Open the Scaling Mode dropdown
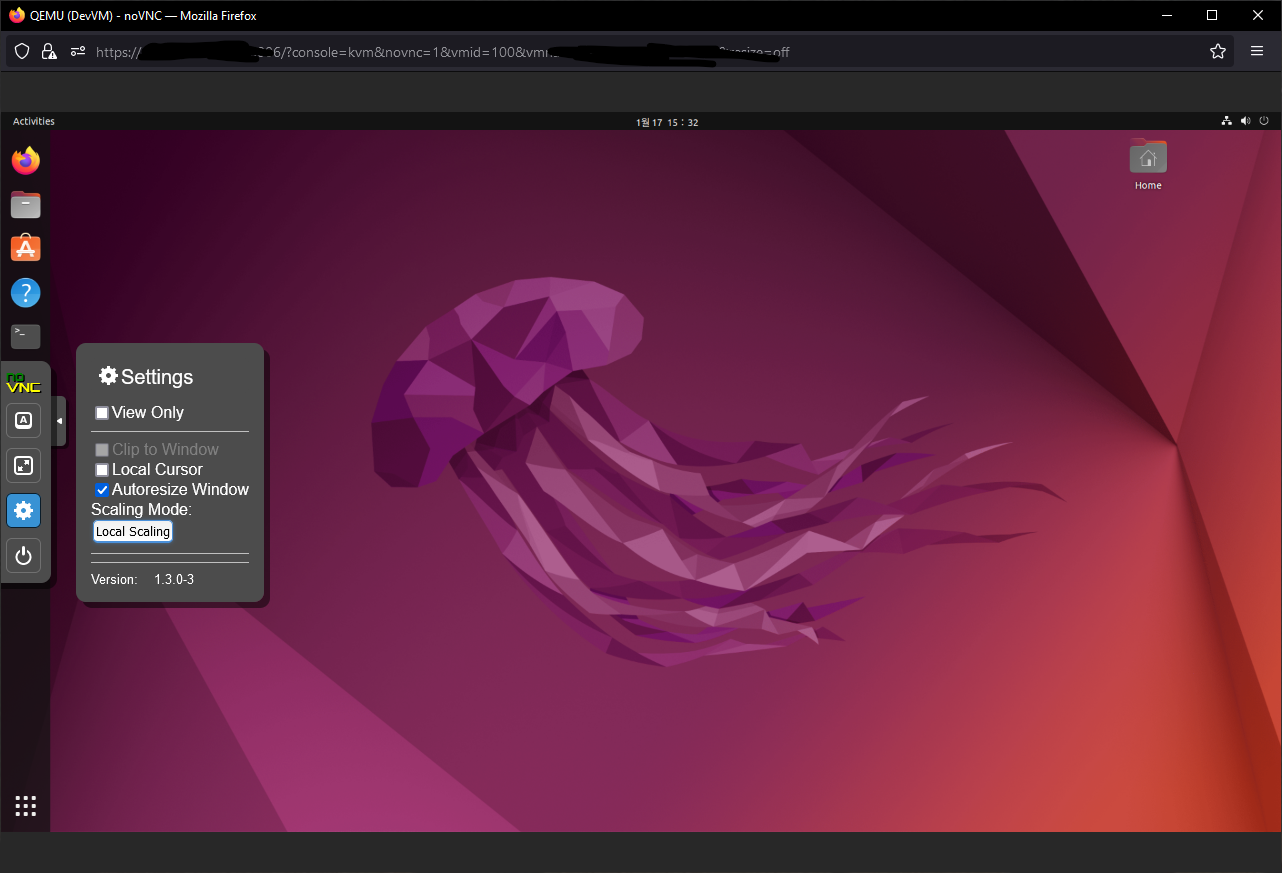The width and height of the screenshot is (1282, 873). (x=133, y=532)
